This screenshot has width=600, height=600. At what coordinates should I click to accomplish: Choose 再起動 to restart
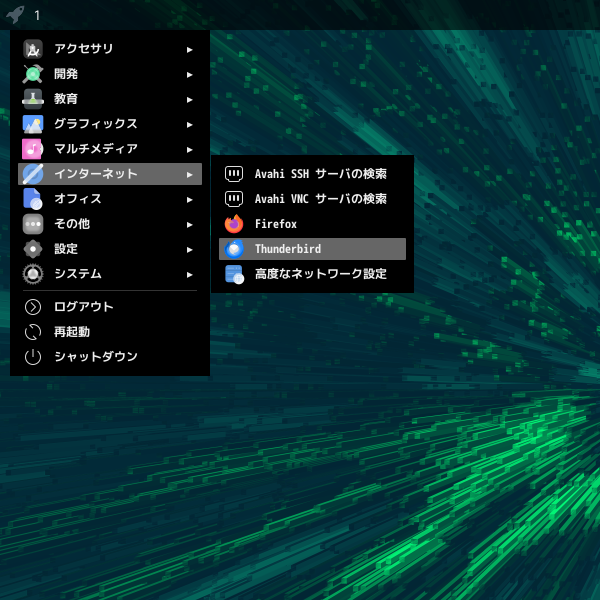[x=72, y=332]
